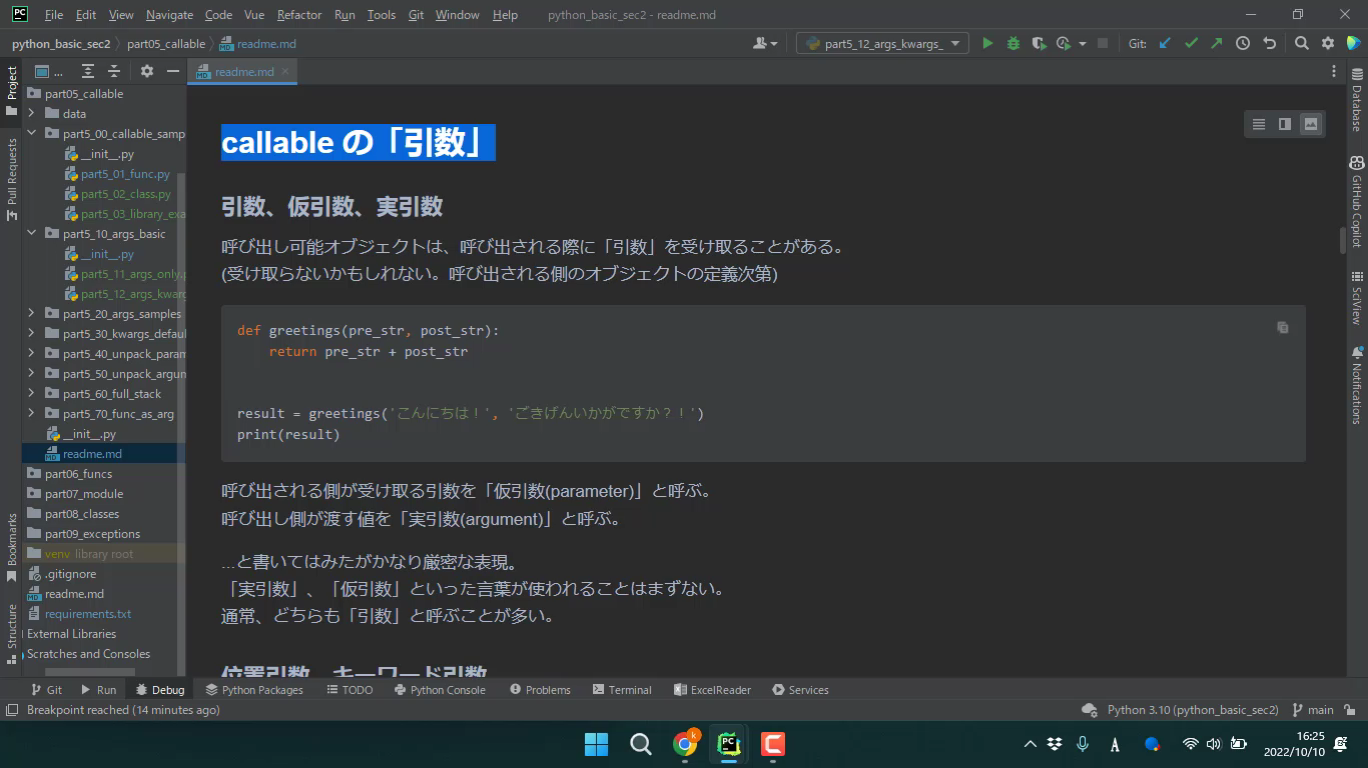Show Git history clock icon
Screen dimensions: 1368x768
coord(1243,43)
